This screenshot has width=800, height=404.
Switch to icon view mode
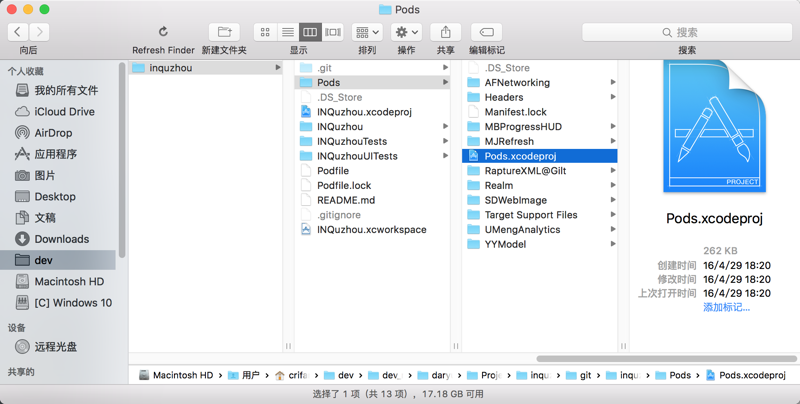pyautogui.click(x=265, y=32)
